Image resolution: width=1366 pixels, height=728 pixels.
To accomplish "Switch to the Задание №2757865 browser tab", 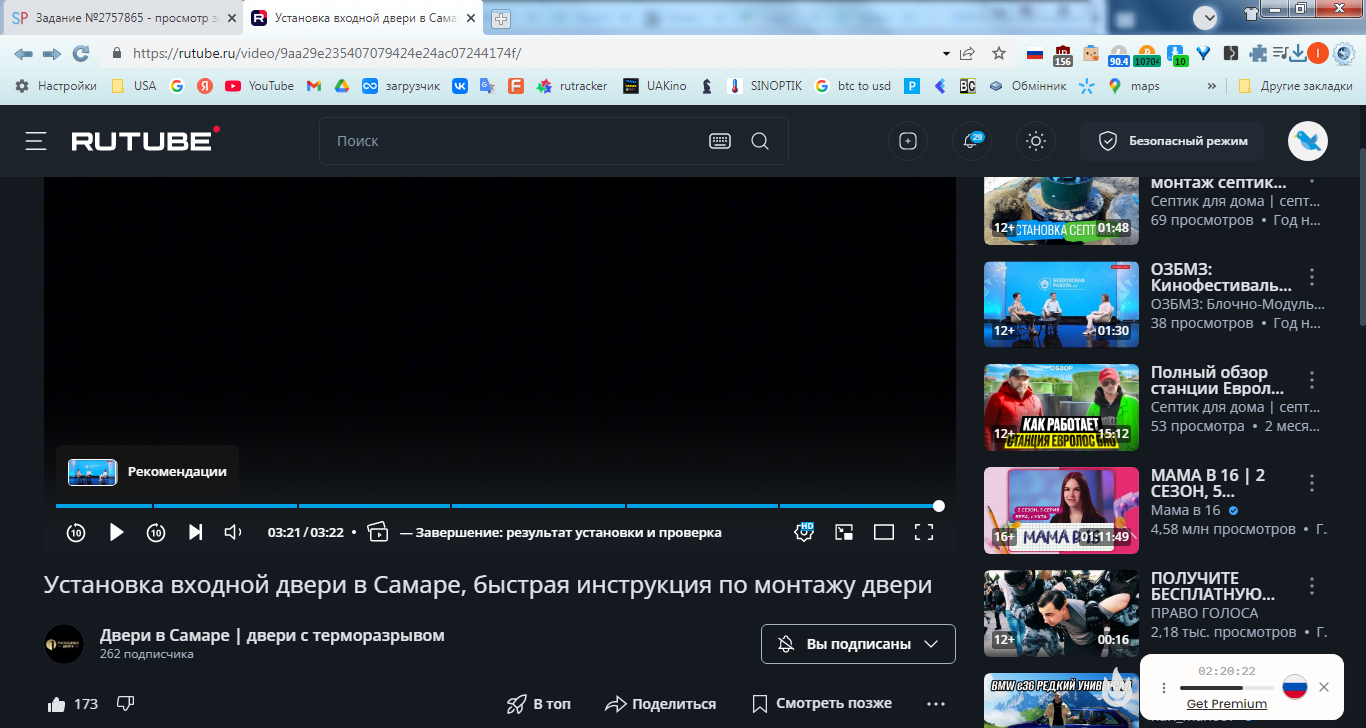I will pyautogui.click(x=120, y=18).
